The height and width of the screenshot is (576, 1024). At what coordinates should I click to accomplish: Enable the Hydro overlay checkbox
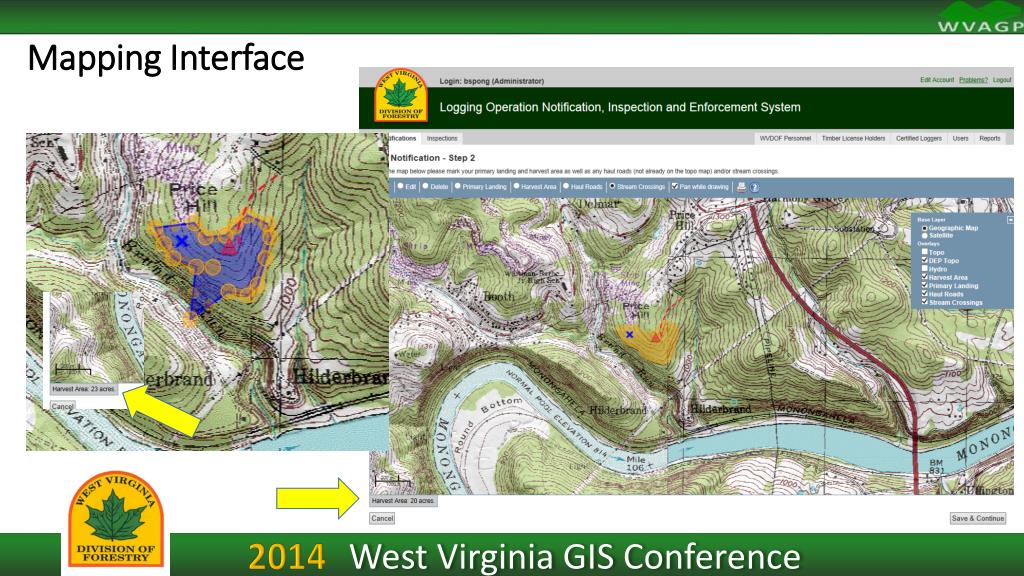924,268
